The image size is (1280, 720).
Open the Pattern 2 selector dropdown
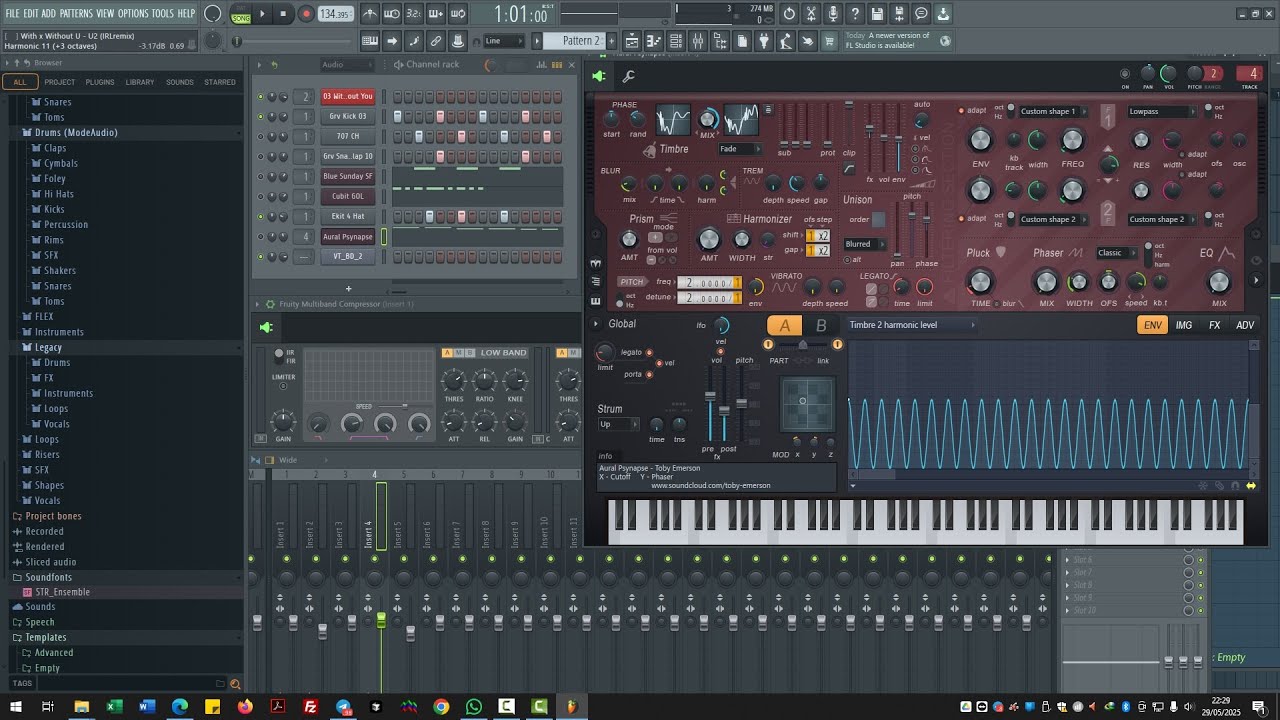[x=581, y=41]
